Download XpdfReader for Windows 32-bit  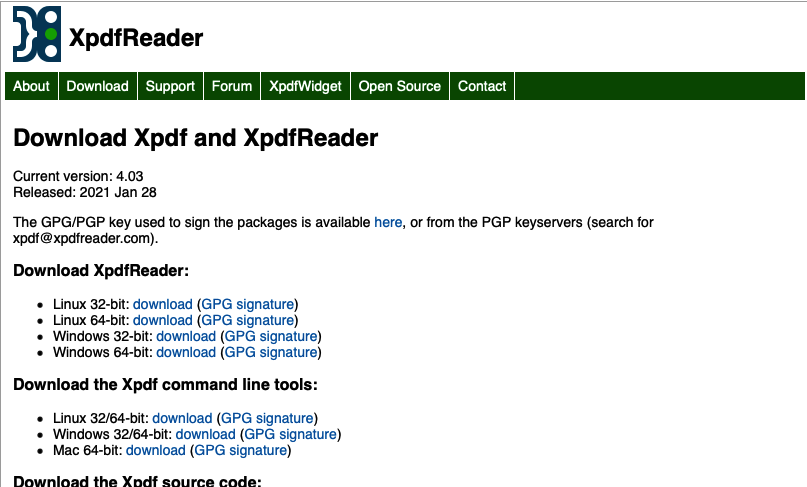(186, 336)
